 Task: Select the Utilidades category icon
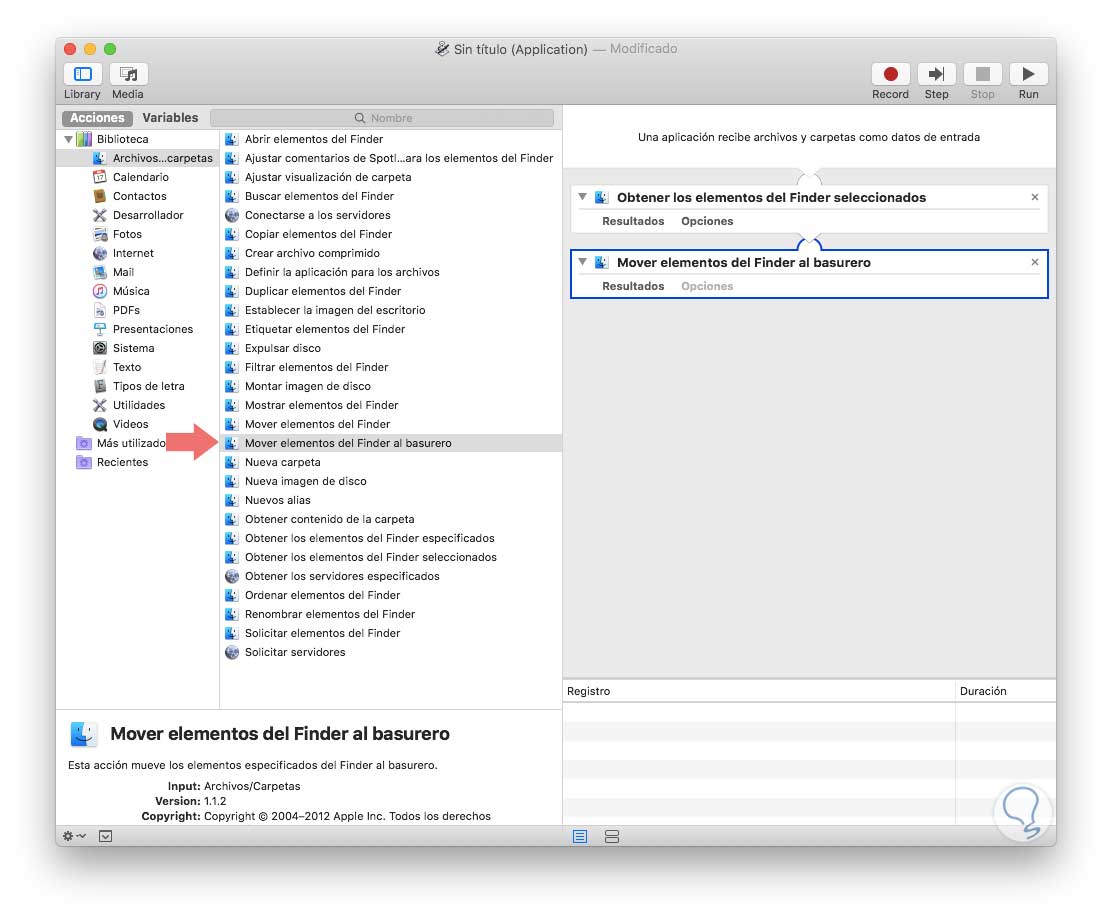point(100,405)
